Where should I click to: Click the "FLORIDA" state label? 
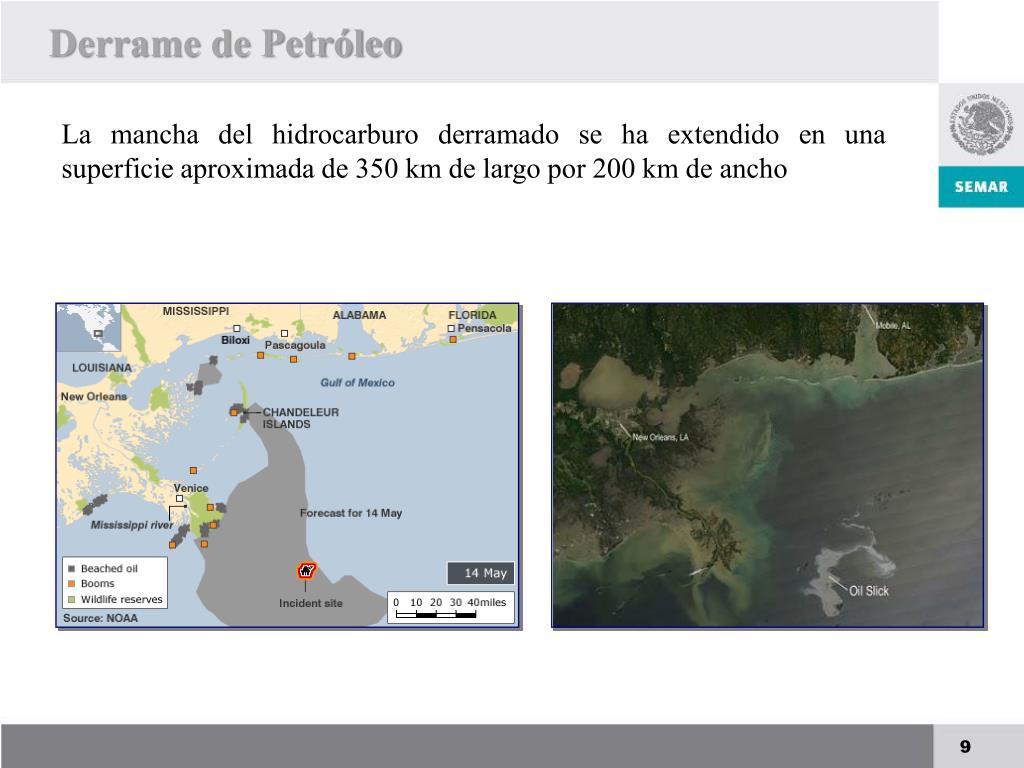pyautogui.click(x=472, y=315)
